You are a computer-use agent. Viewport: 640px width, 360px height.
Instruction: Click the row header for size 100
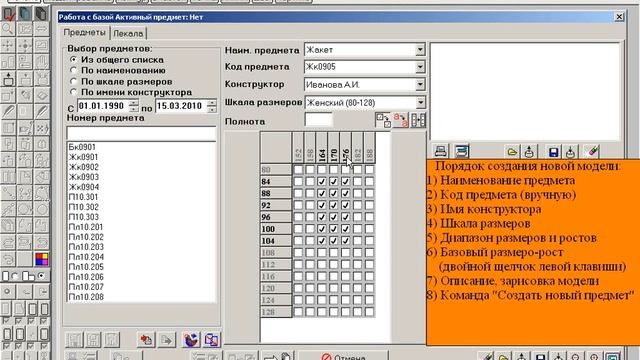pyautogui.click(x=276, y=229)
